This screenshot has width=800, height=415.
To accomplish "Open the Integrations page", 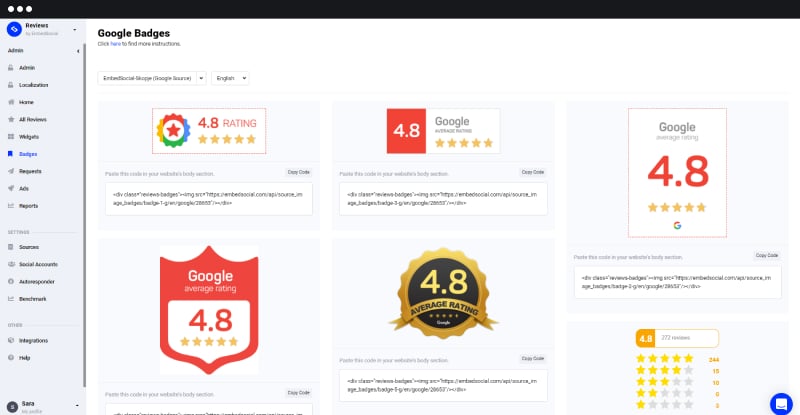I will [x=33, y=340].
